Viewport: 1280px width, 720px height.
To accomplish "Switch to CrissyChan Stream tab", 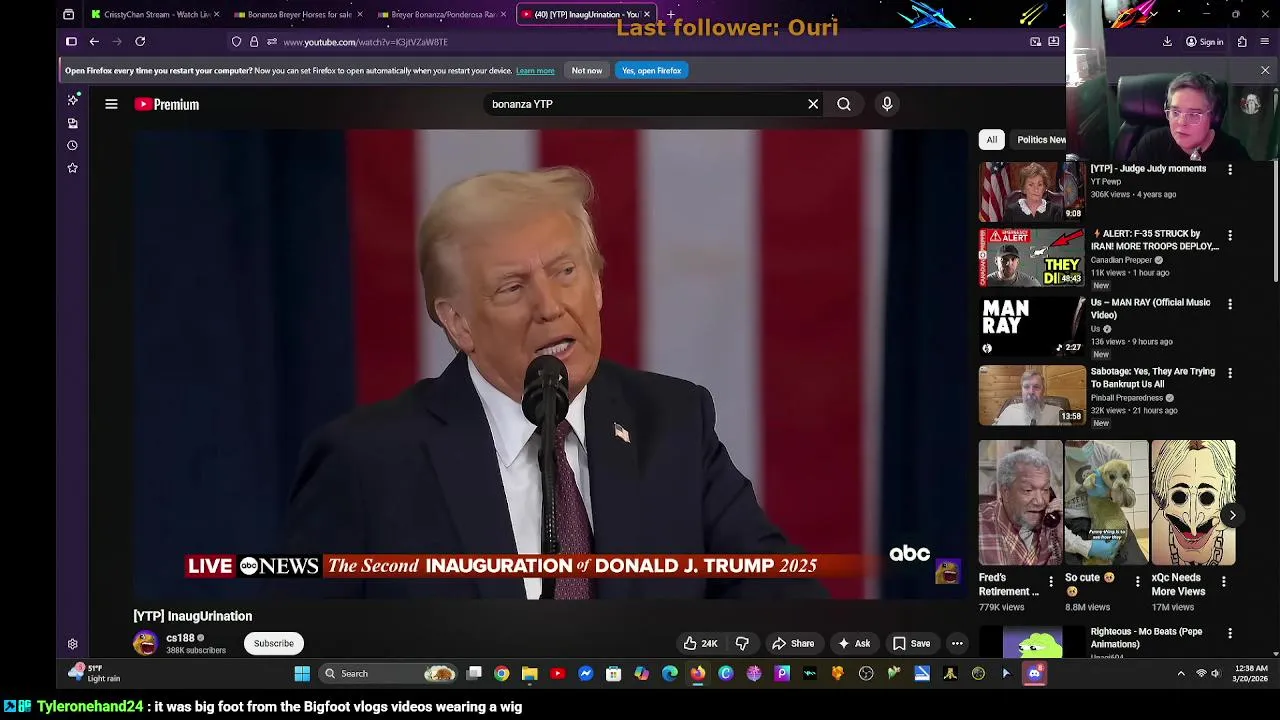I will 155,14.
